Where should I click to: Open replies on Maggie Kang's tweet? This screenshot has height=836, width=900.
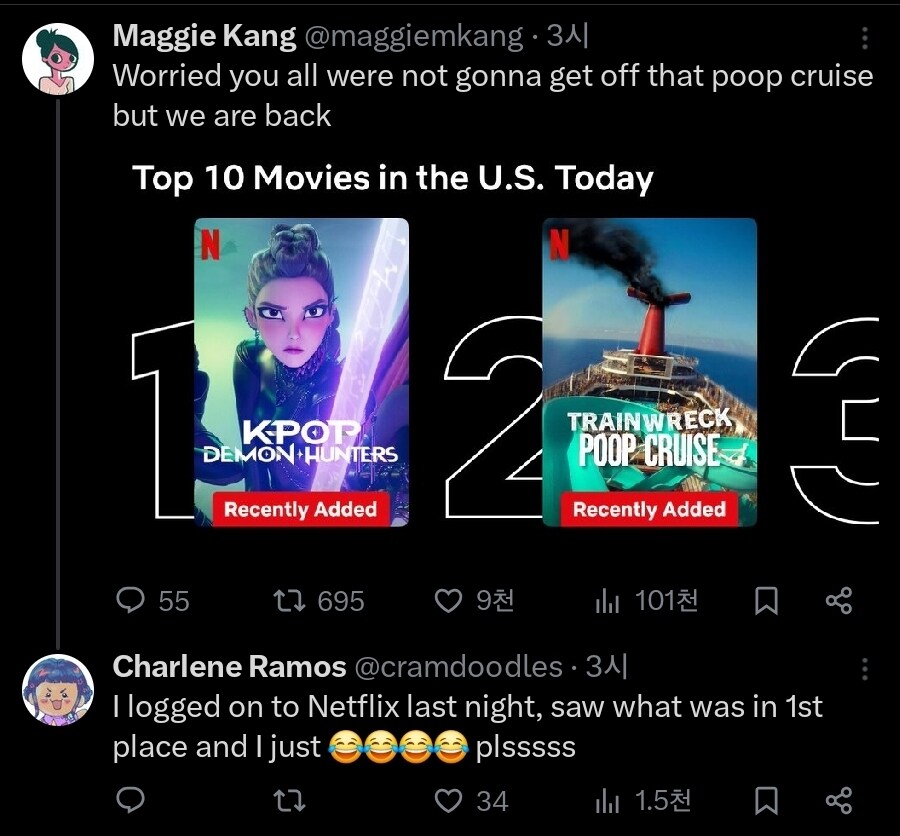[x=152, y=601]
